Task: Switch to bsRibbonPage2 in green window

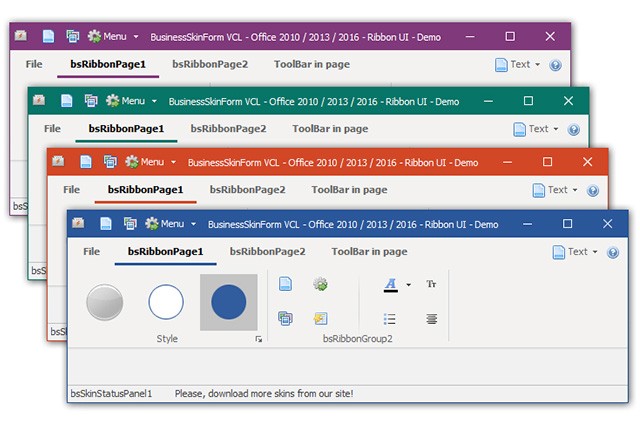Action: [x=228, y=129]
